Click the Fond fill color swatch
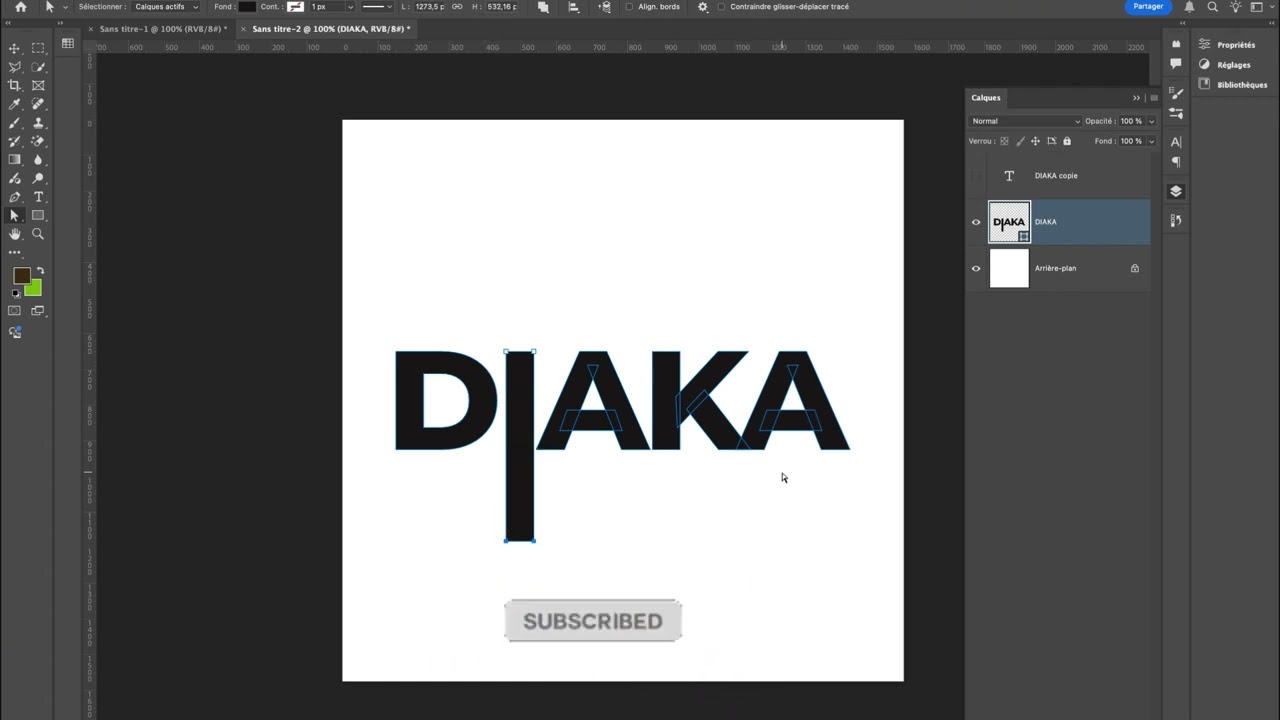This screenshot has width=1280, height=720. tap(247, 7)
